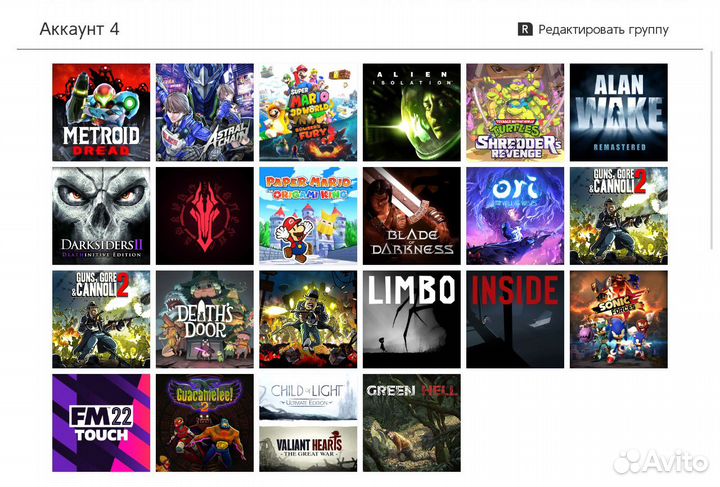The height and width of the screenshot is (487, 720).
Task: Launch Astral Chain from the group
Action: [x=204, y=112]
